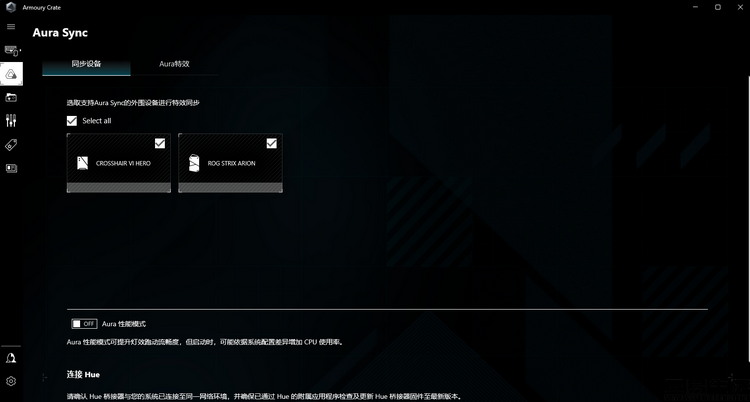Switch to the 同步设备 tab
Image resolution: width=750 pixels, height=402 pixels.
[x=86, y=64]
